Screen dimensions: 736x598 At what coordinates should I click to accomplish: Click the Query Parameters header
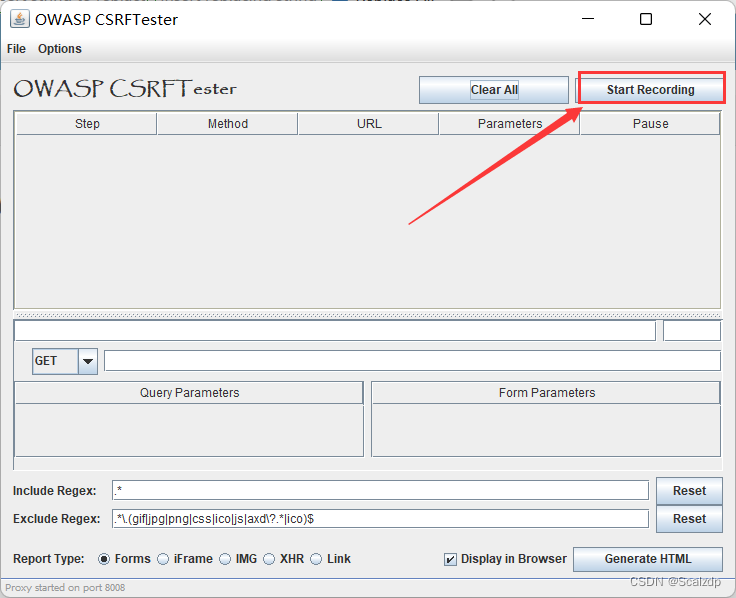(x=189, y=392)
